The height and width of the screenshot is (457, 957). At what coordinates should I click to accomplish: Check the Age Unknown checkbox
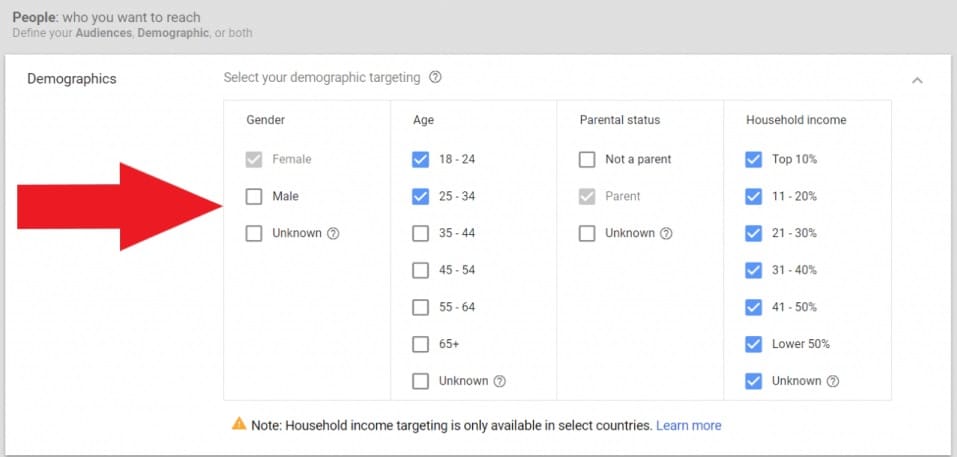pos(421,381)
